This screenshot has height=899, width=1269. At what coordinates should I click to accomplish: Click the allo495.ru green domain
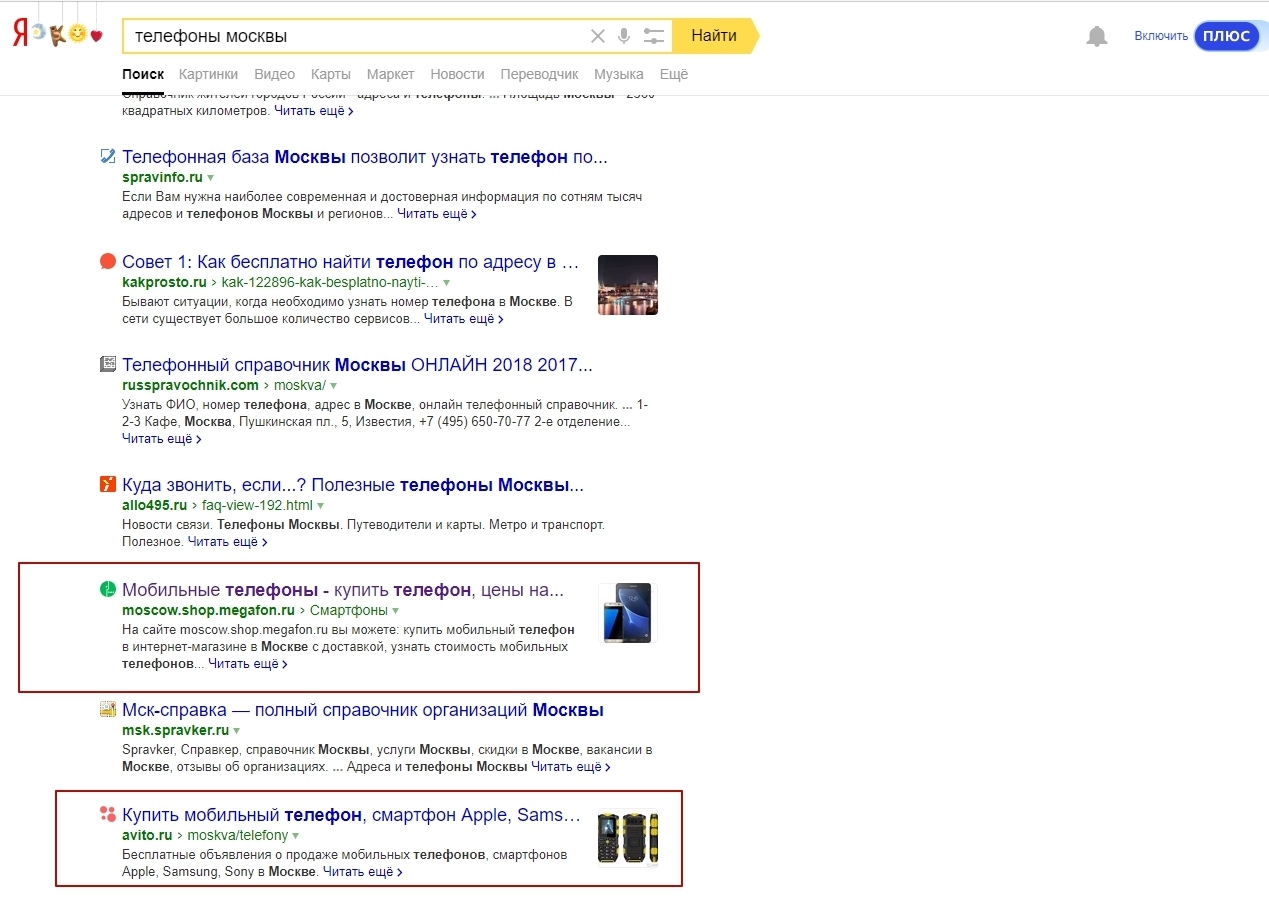tap(154, 506)
